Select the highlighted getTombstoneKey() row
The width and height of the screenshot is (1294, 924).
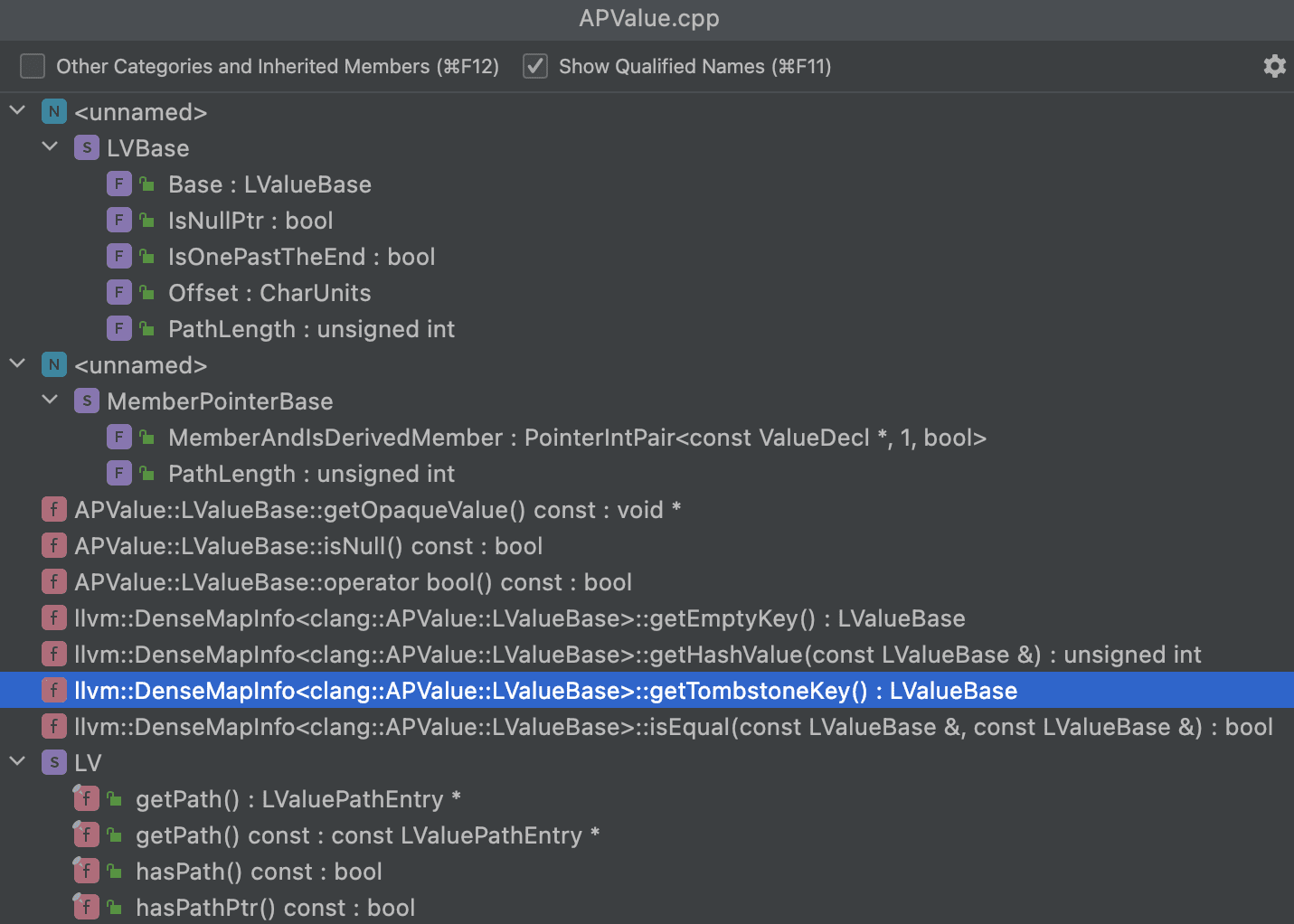click(647, 690)
